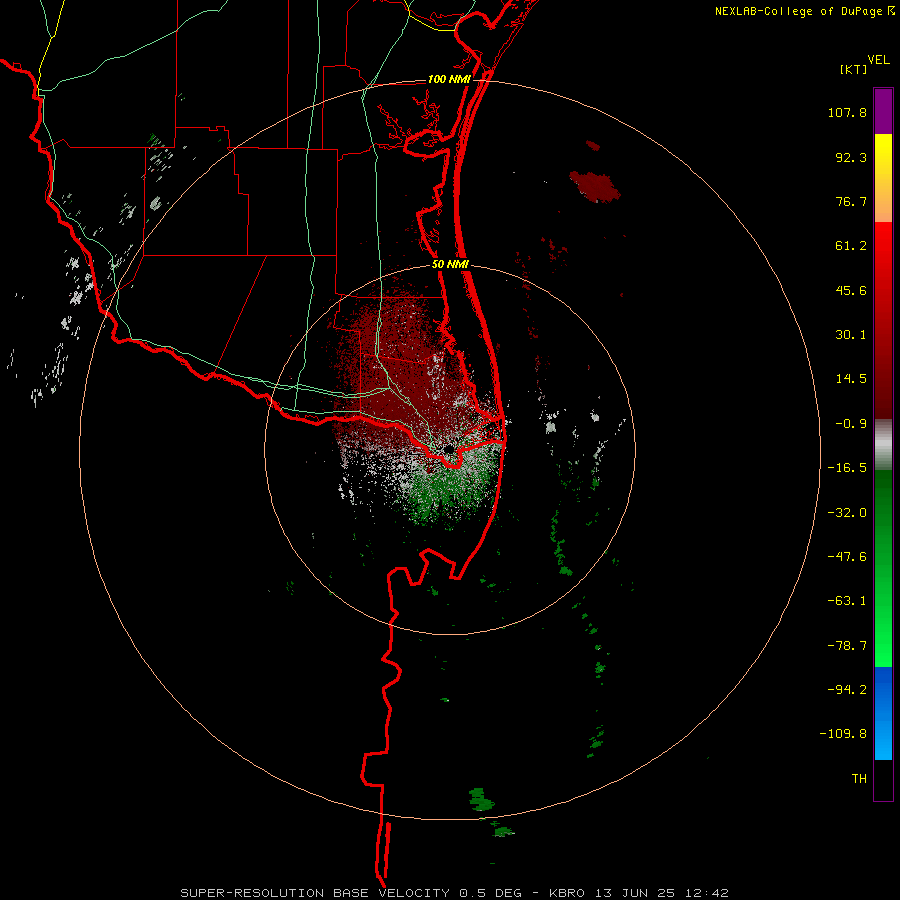Click the [KT] units label
The height and width of the screenshot is (900, 900).
[x=854, y=69]
